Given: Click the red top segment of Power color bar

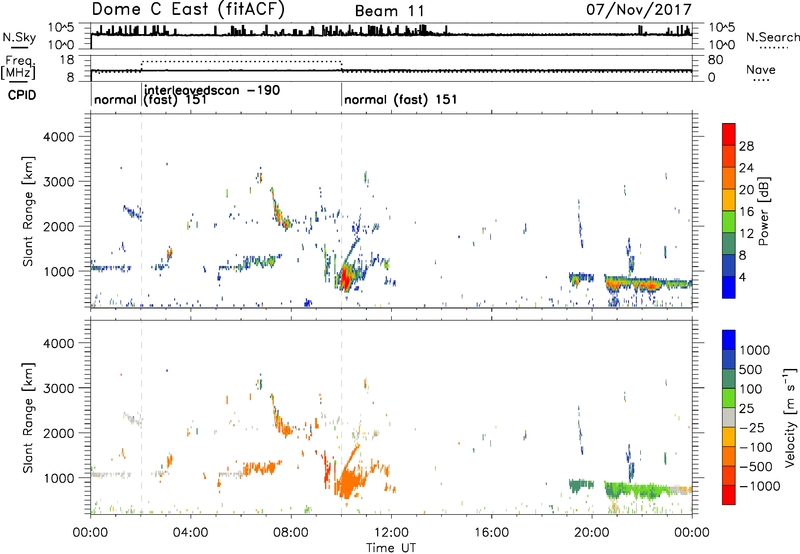Looking at the screenshot, I should (729, 135).
